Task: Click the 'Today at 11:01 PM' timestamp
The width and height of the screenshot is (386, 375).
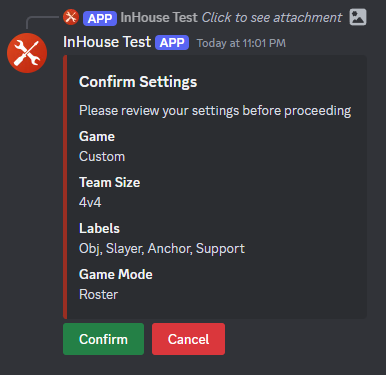Action: coord(241,43)
